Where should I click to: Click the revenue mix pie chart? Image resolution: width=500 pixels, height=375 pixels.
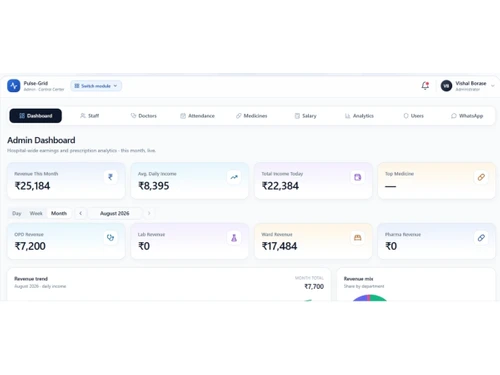[369, 298]
